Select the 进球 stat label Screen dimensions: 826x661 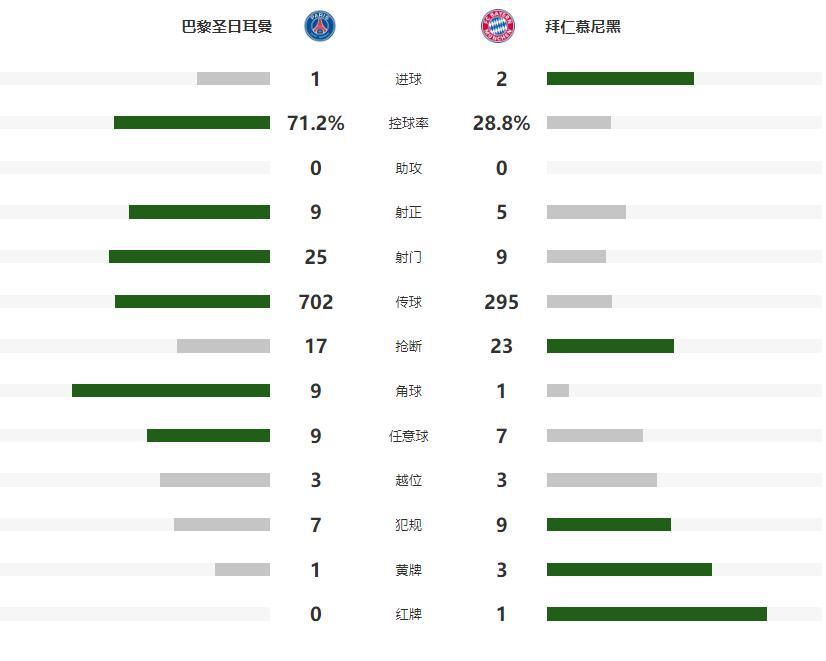(408, 79)
